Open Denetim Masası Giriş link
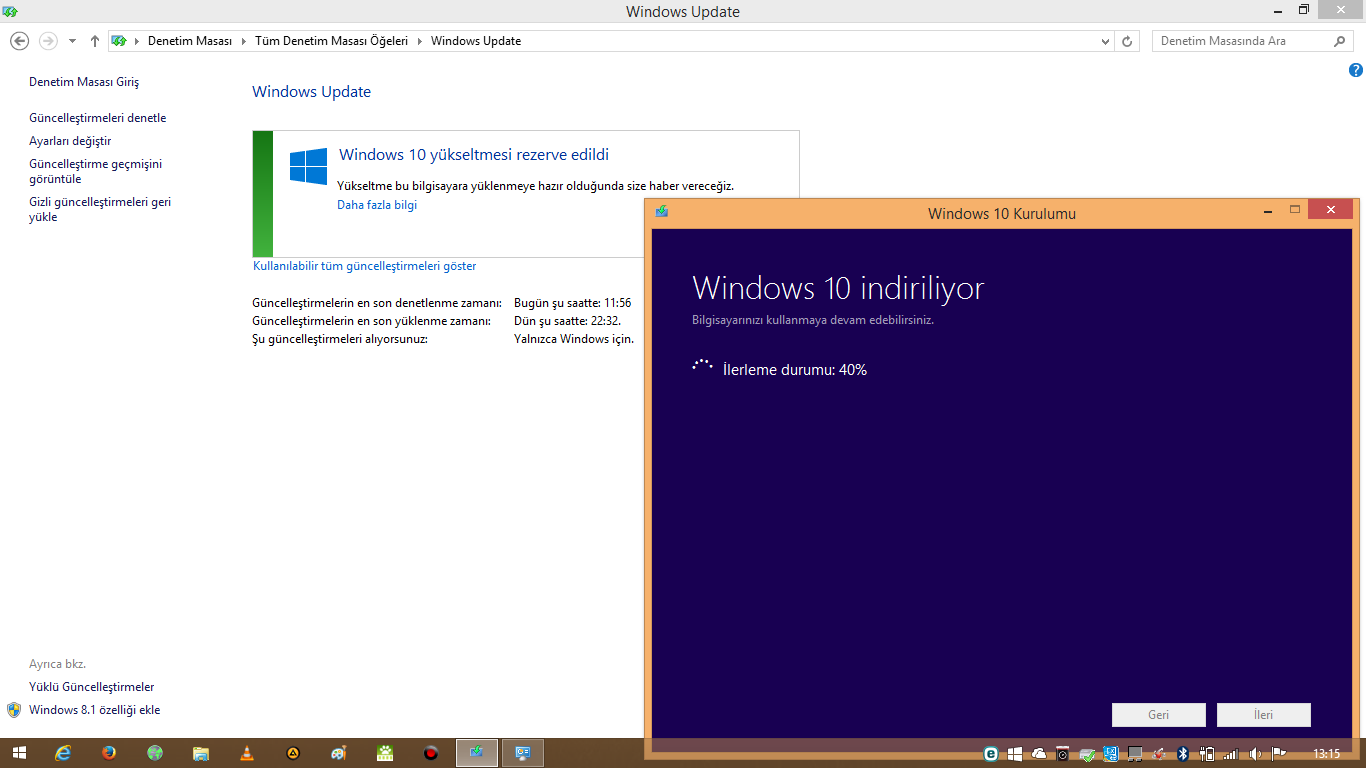Screen dimensions: 1366x768 tap(84, 82)
